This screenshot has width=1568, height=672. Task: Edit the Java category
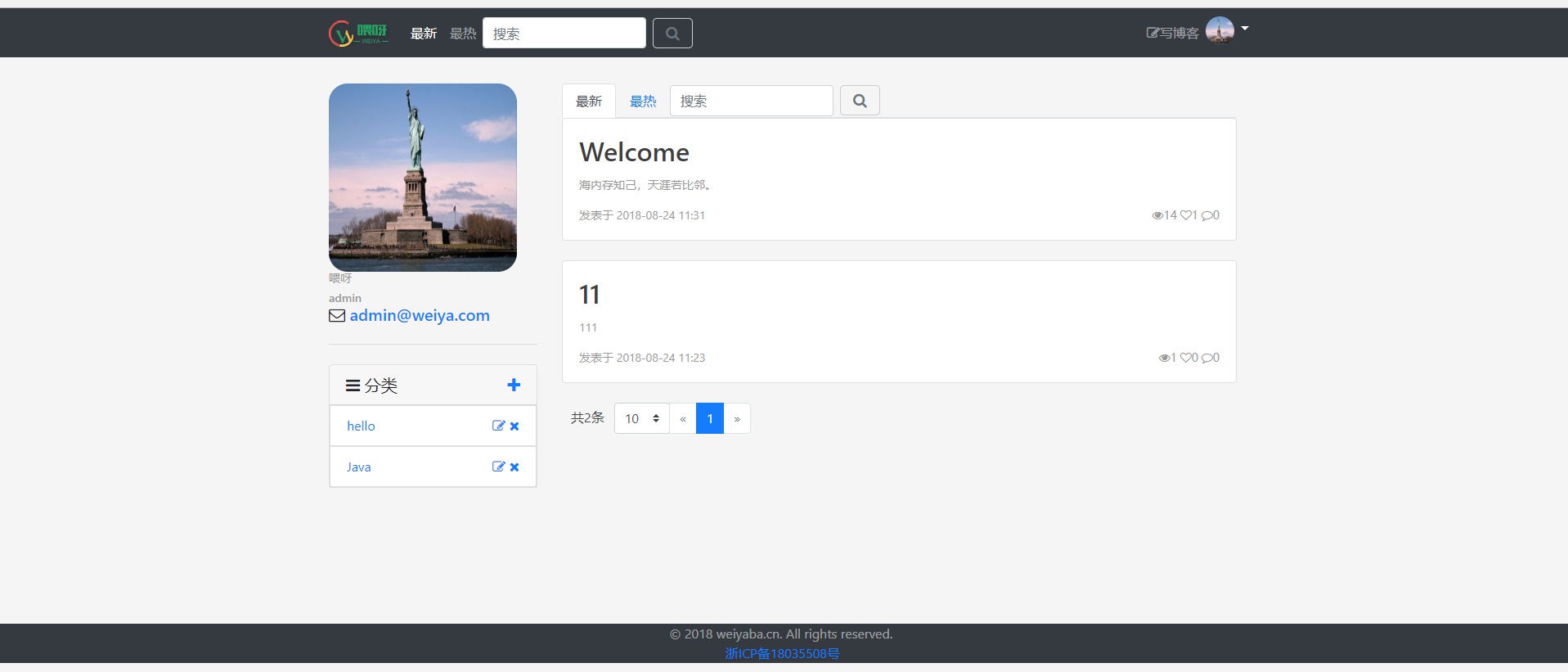tap(498, 467)
